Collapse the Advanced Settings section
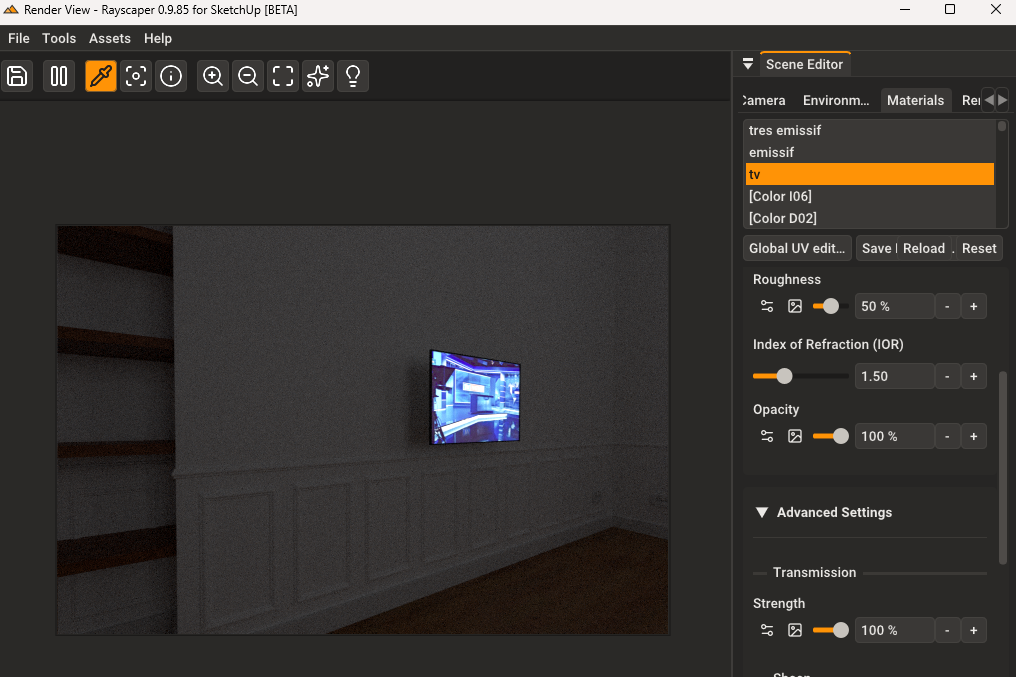Viewport: 1016px width, 677px height. pos(762,512)
